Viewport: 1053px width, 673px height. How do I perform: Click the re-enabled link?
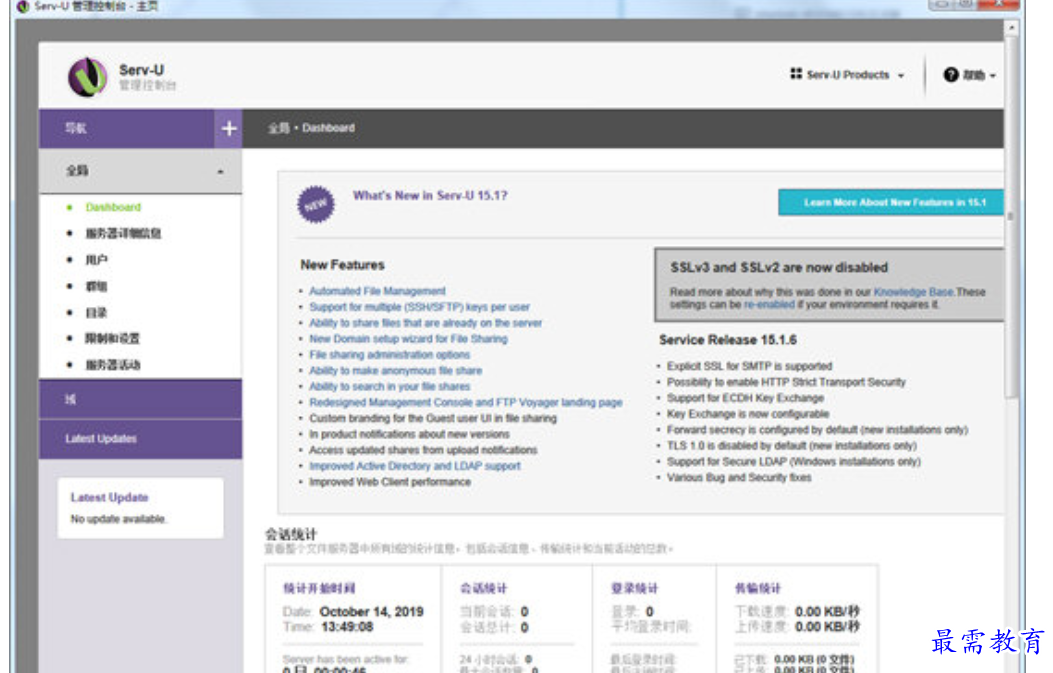point(769,305)
